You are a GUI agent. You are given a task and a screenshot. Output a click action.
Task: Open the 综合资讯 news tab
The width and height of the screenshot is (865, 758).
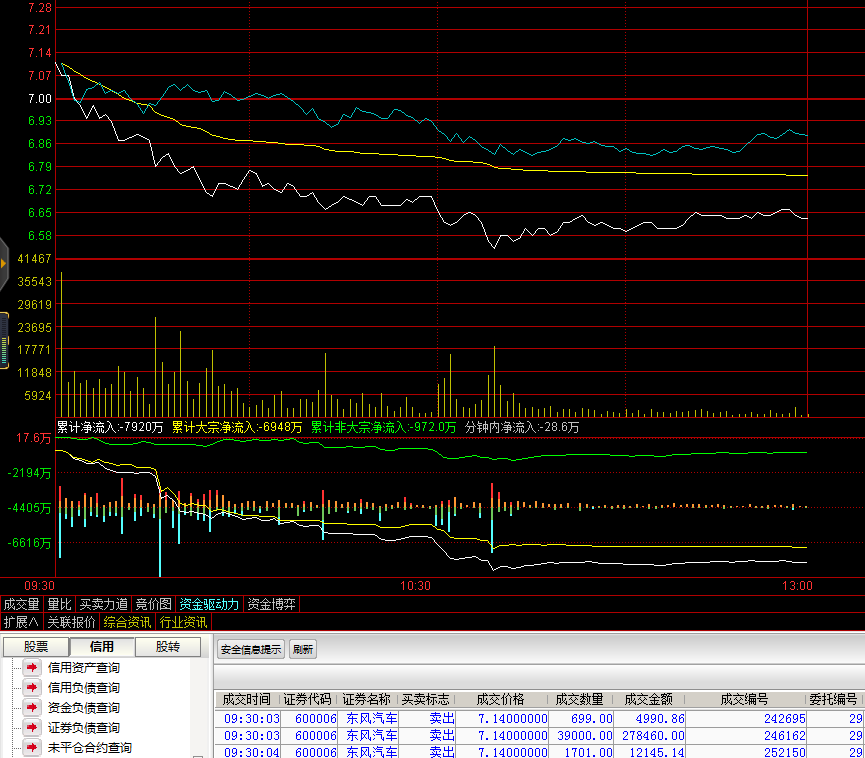128,622
